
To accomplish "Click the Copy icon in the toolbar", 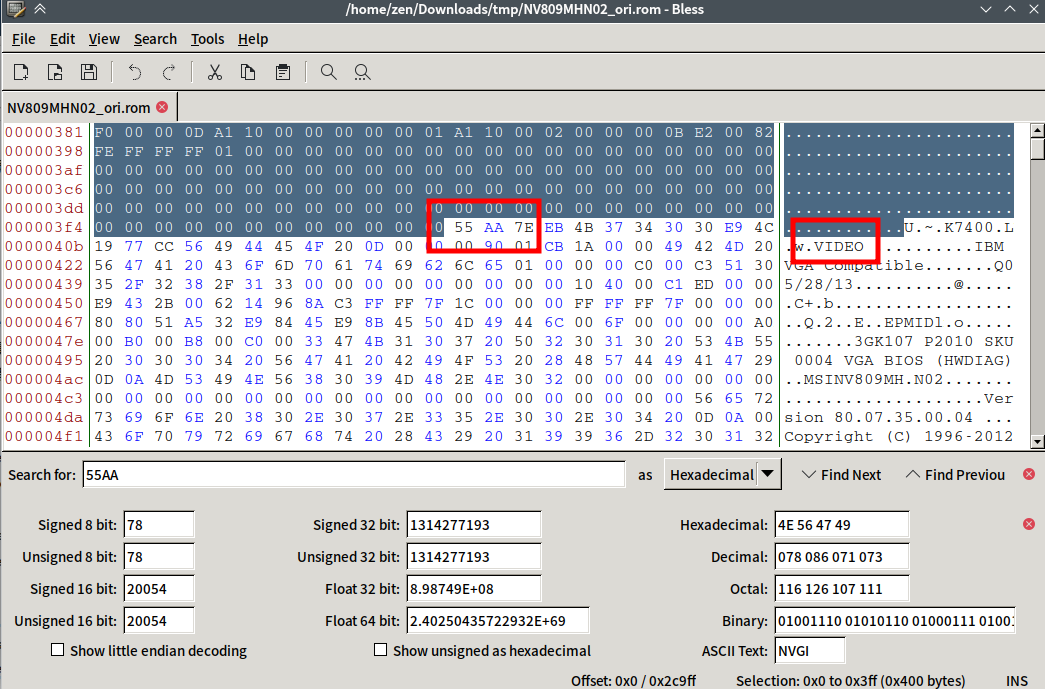I will (247, 72).
